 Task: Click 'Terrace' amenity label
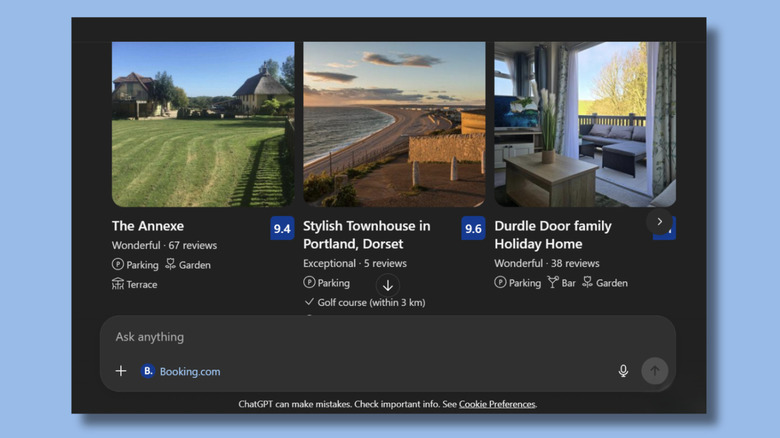(142, 285)
